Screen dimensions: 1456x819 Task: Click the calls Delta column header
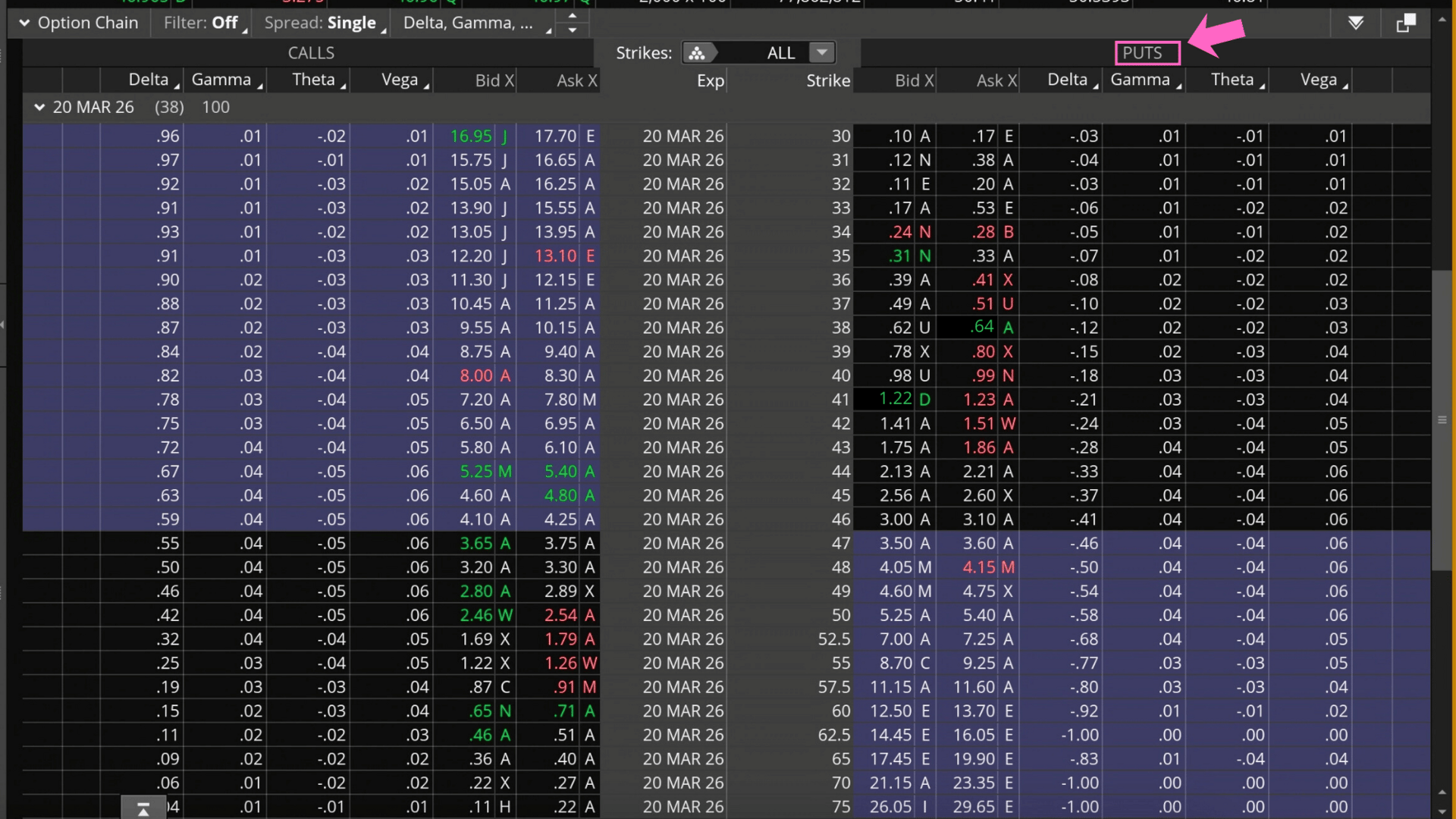149,80
